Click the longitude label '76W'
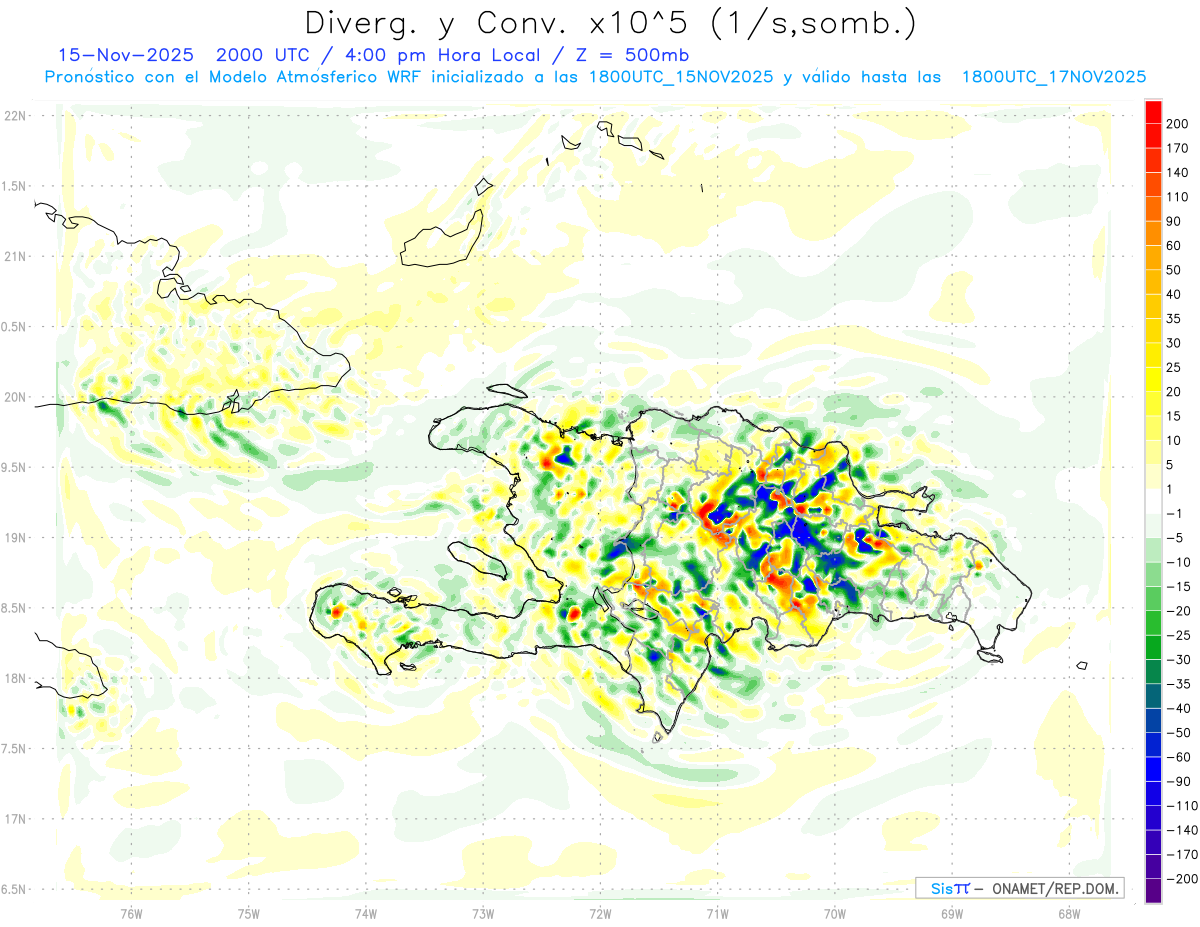The image size is (1200, 927). coord(131,913)
